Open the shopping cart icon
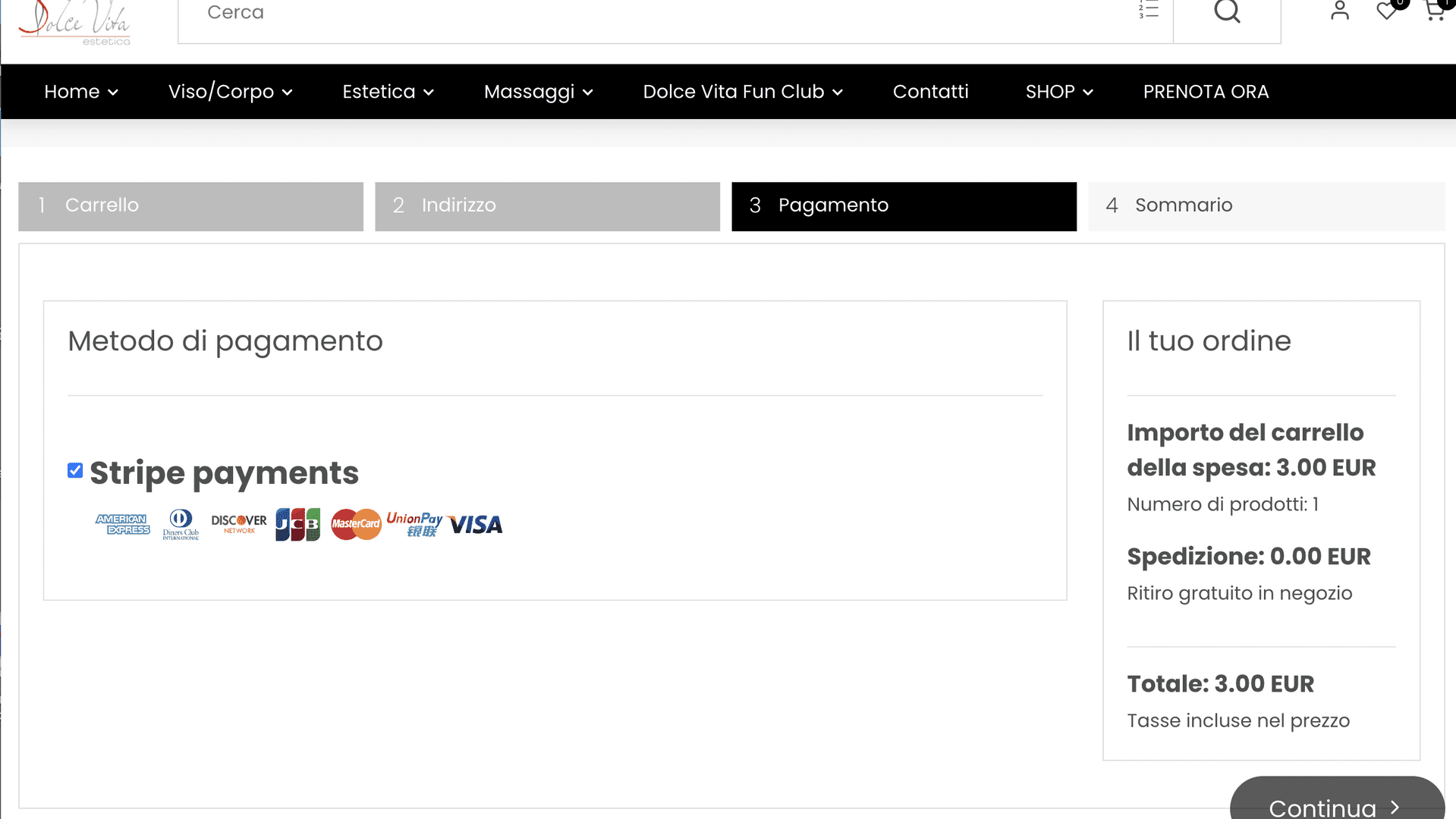 pyautogui.click(x=1434, y=11)
